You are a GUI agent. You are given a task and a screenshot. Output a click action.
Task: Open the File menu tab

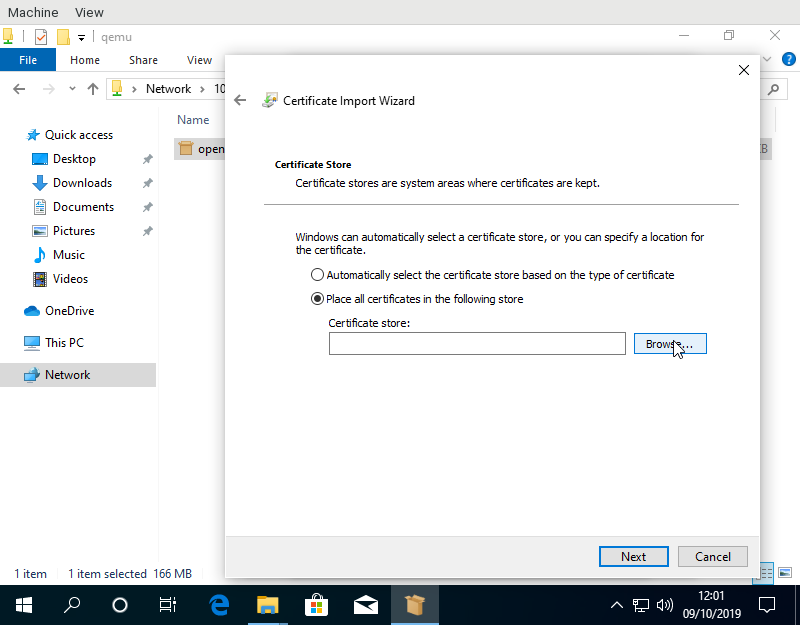pyautogui.click(x=28, y=60)
